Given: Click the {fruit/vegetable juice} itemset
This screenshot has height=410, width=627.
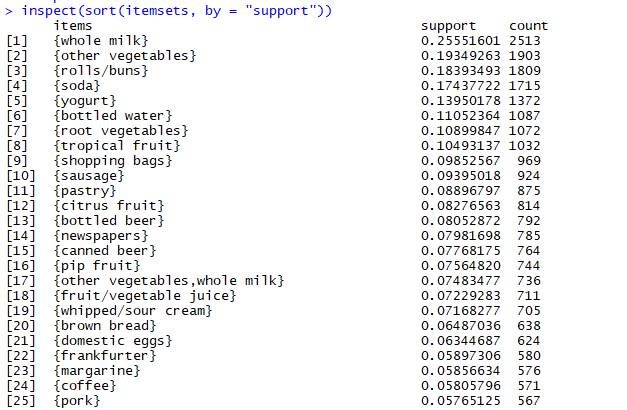Looking at the screenshot, I should tap(145, 296).
